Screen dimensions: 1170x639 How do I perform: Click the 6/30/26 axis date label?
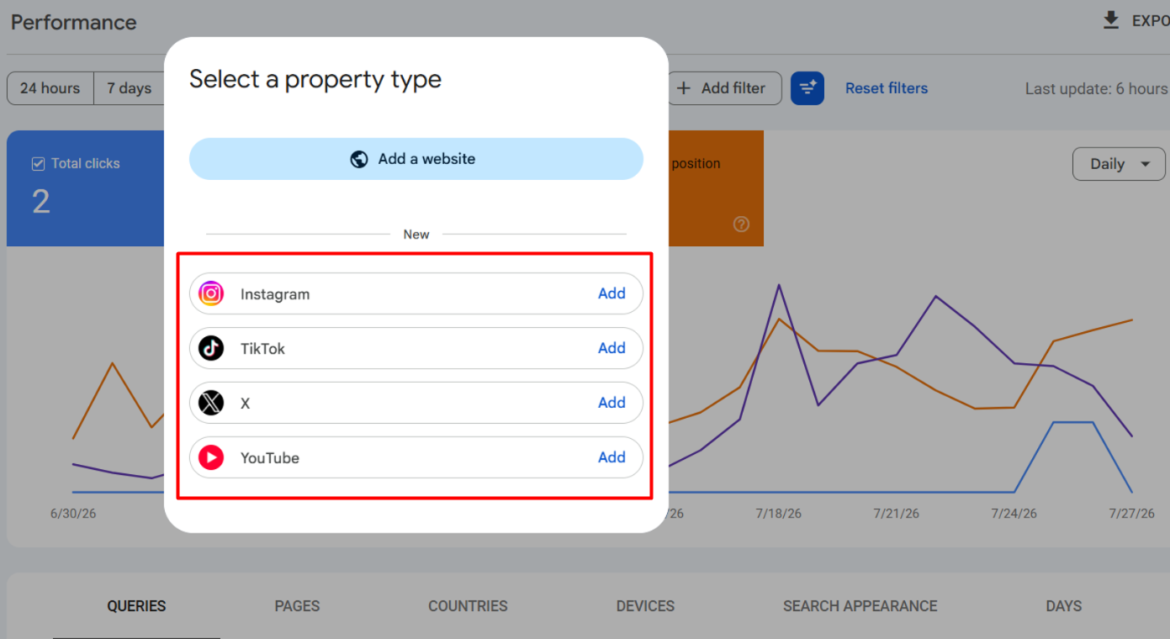click(x=73, y=514)
